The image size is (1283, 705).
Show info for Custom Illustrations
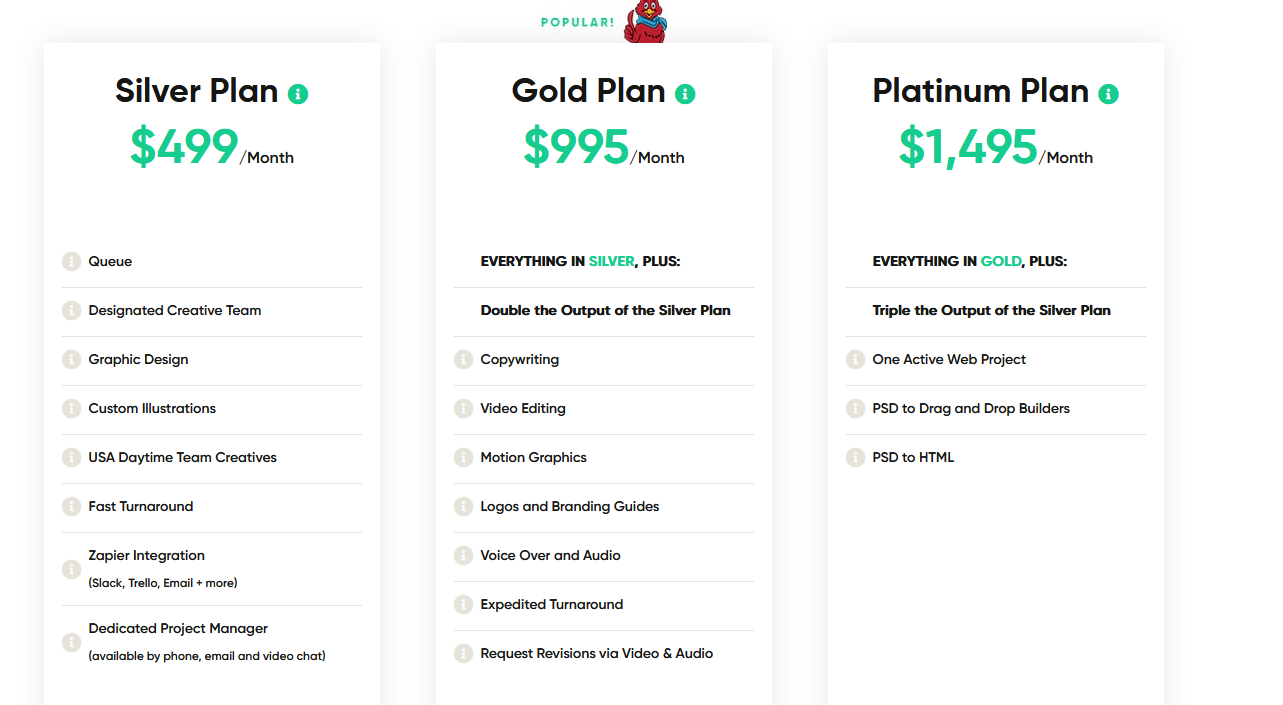click(x=71, y=409)
